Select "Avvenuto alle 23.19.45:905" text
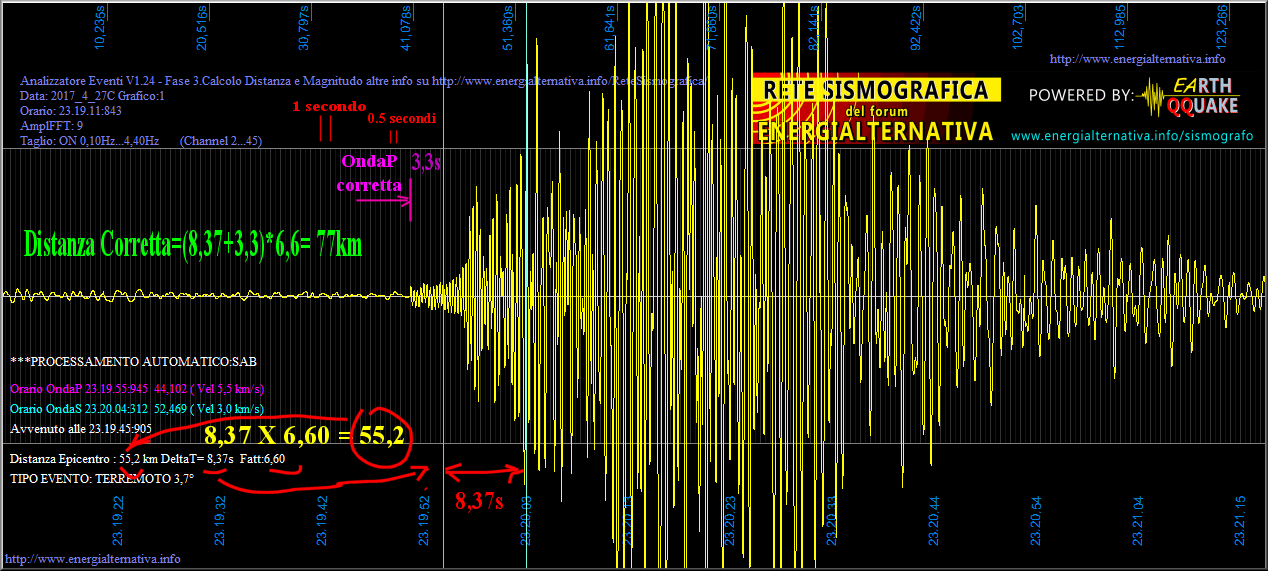Screen dimensions: 1268x571 (81, 428)
